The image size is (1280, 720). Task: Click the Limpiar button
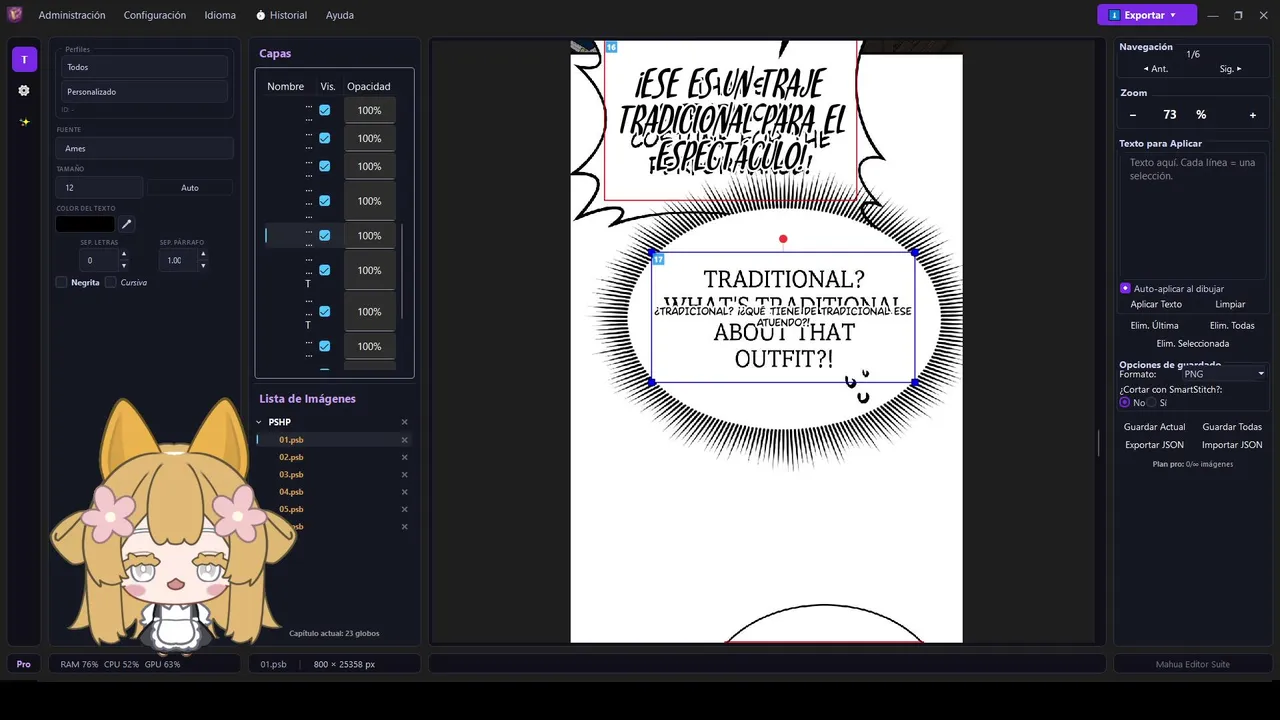[x=1230, y=304]
